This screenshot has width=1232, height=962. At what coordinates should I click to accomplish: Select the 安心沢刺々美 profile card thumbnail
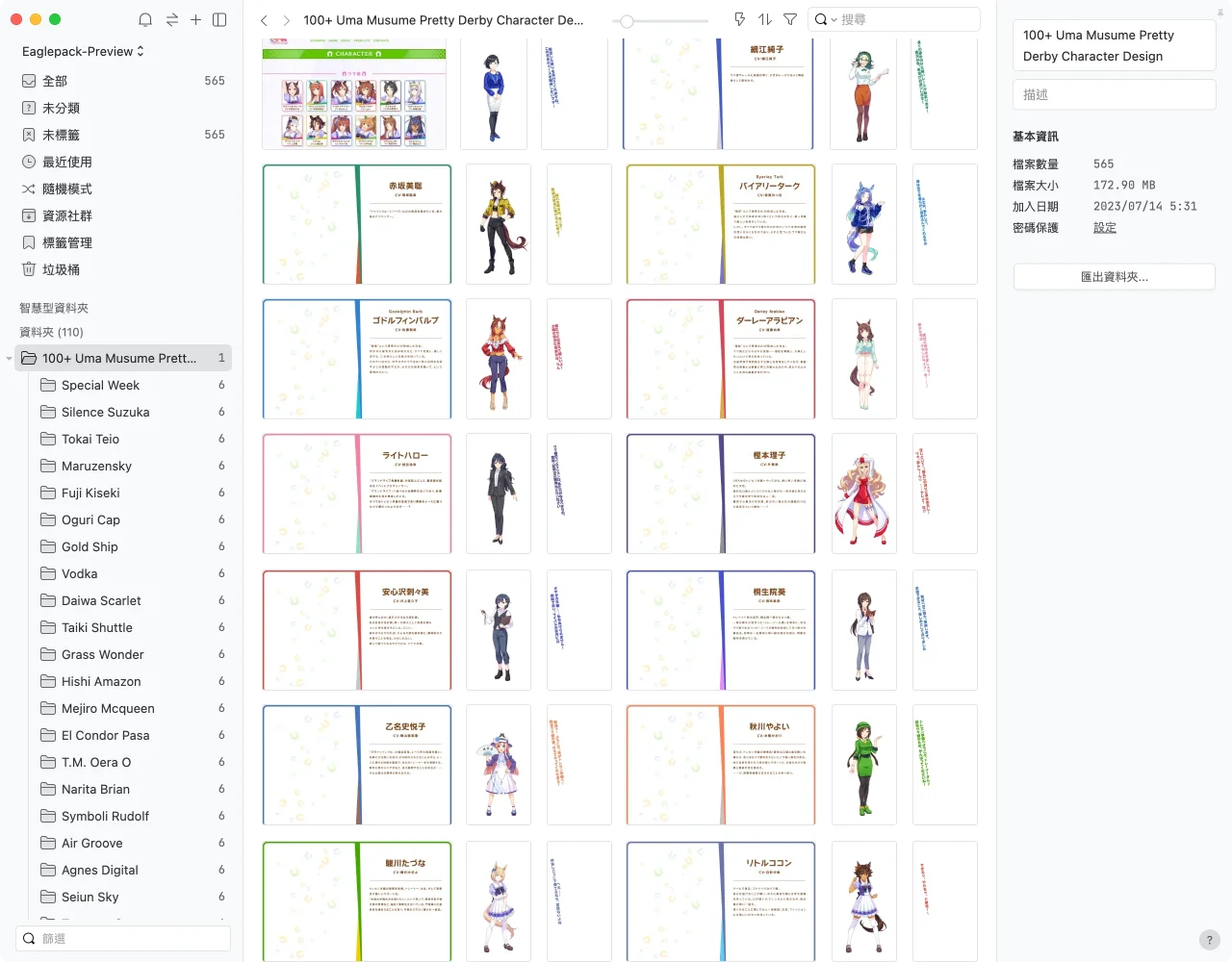click(357, 630)
